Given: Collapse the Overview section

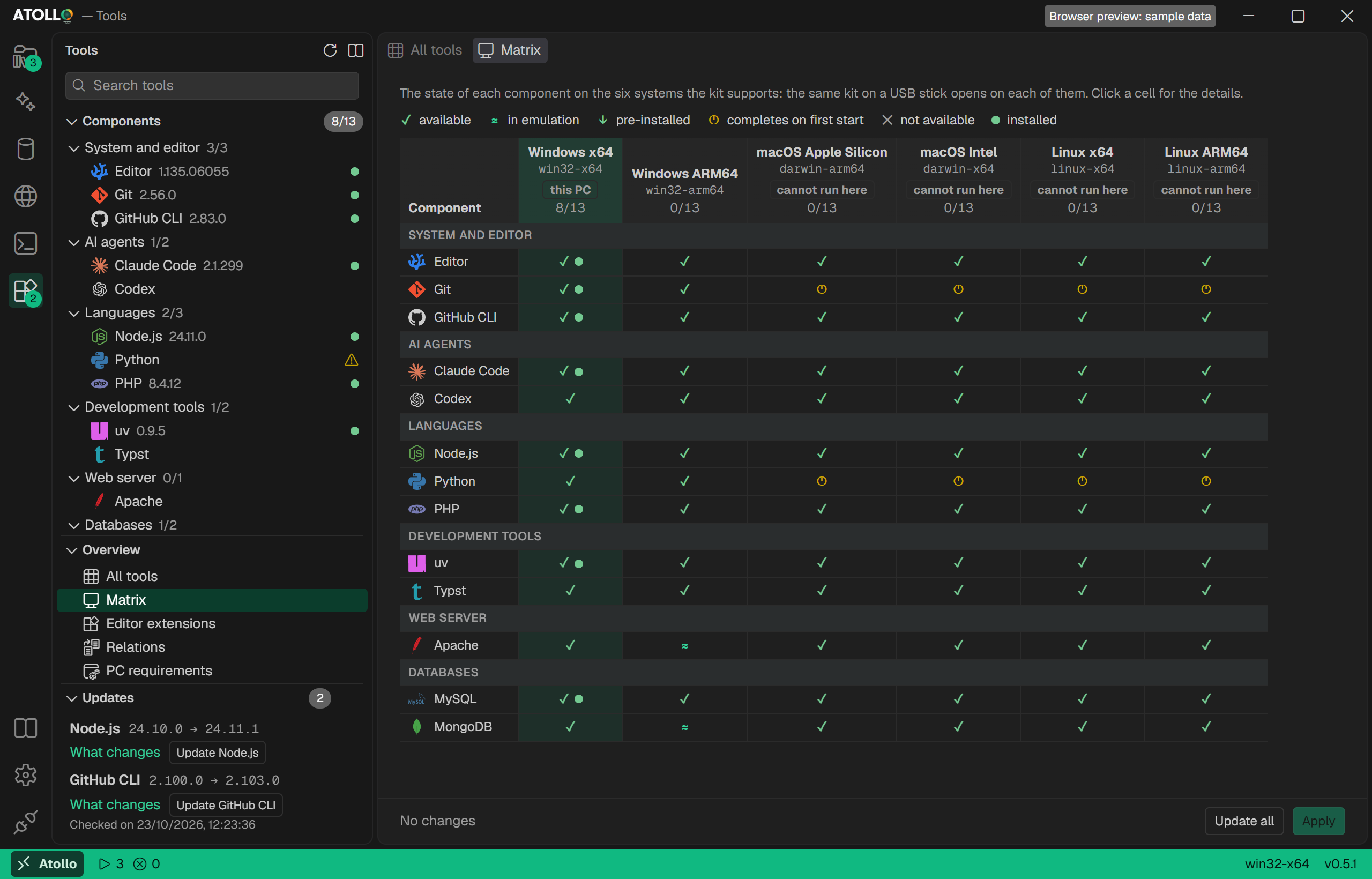Looking at the screenshot, I should (72, 550).
